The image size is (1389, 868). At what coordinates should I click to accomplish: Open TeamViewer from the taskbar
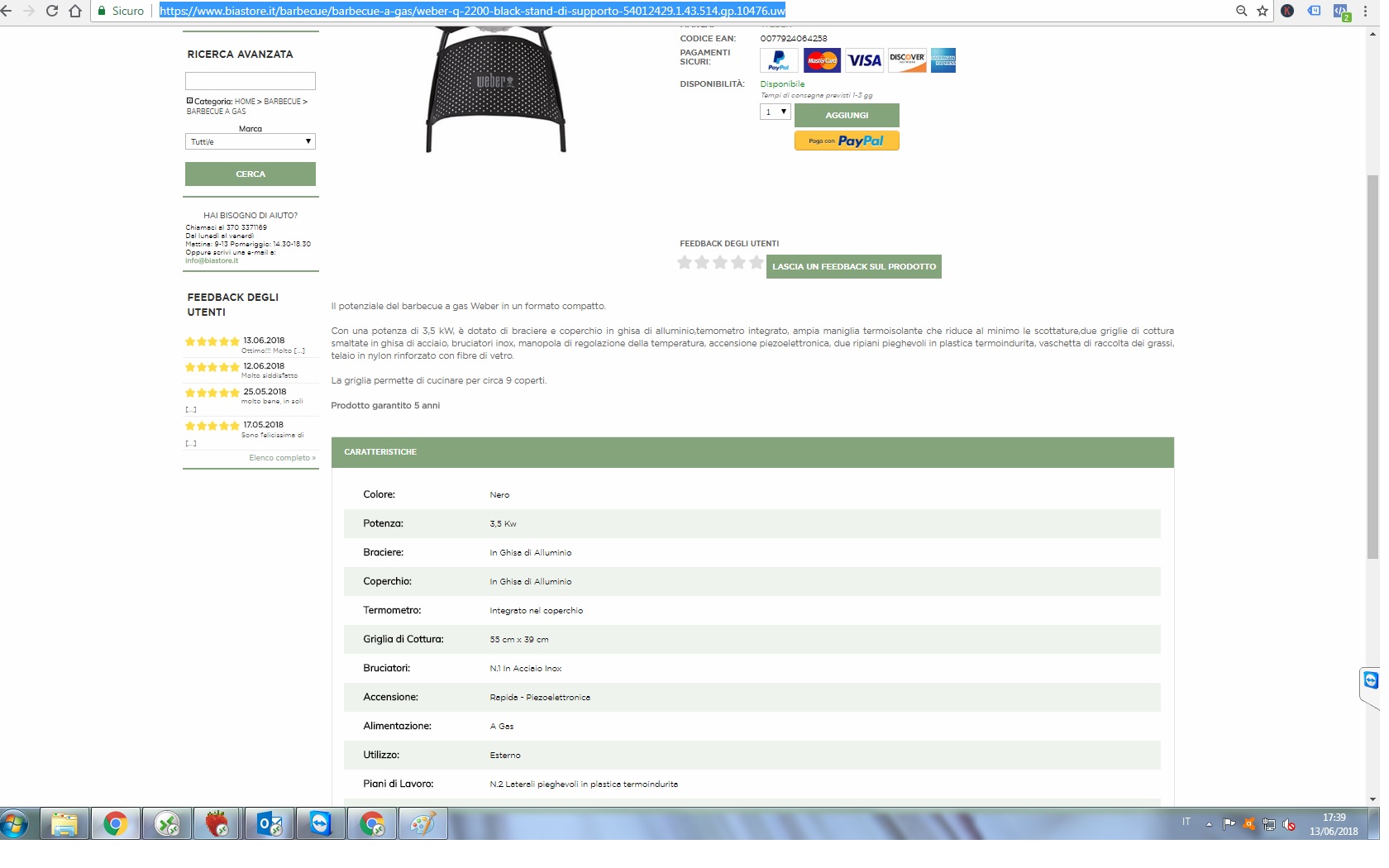pyautogui.click(x=321, y=824)
